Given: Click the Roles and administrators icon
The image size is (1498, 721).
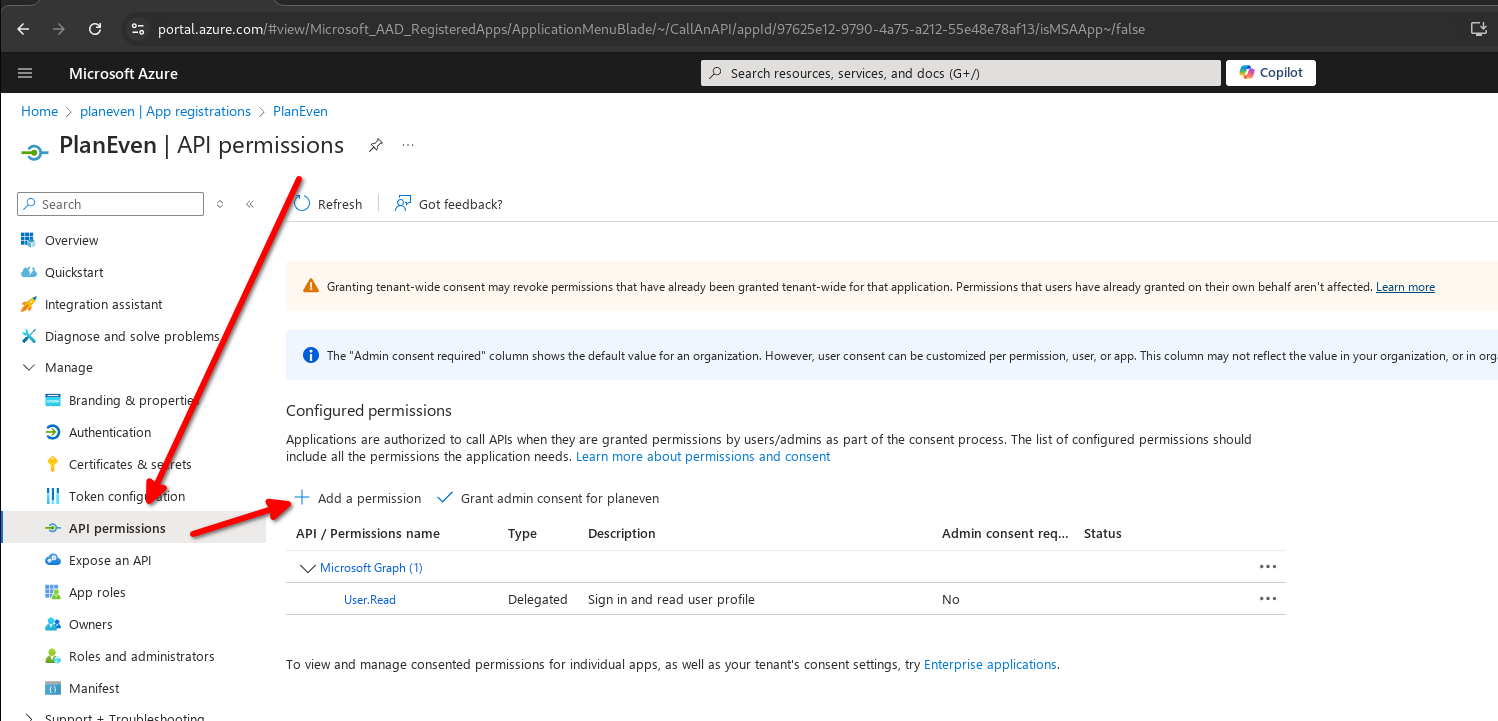Looking at the screenshot, I should (x=53, y=656).
